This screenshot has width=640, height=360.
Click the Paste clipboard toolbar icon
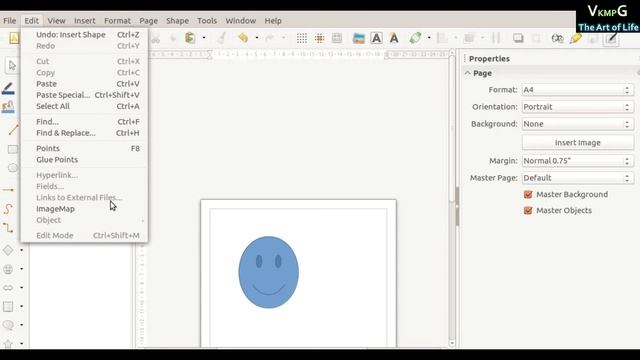(x=190, y=38)
